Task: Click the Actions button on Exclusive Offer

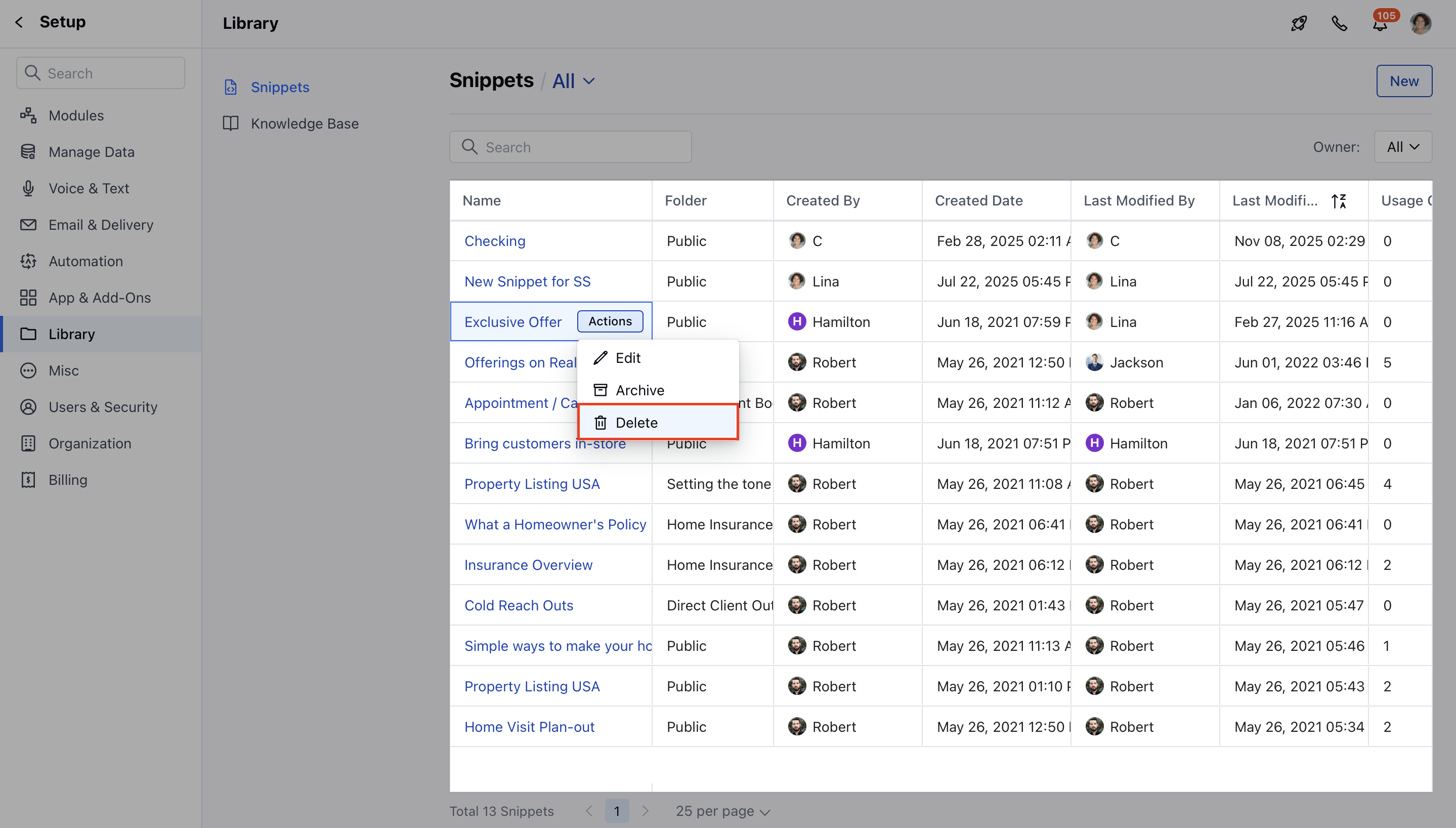Action: point(610,321)
